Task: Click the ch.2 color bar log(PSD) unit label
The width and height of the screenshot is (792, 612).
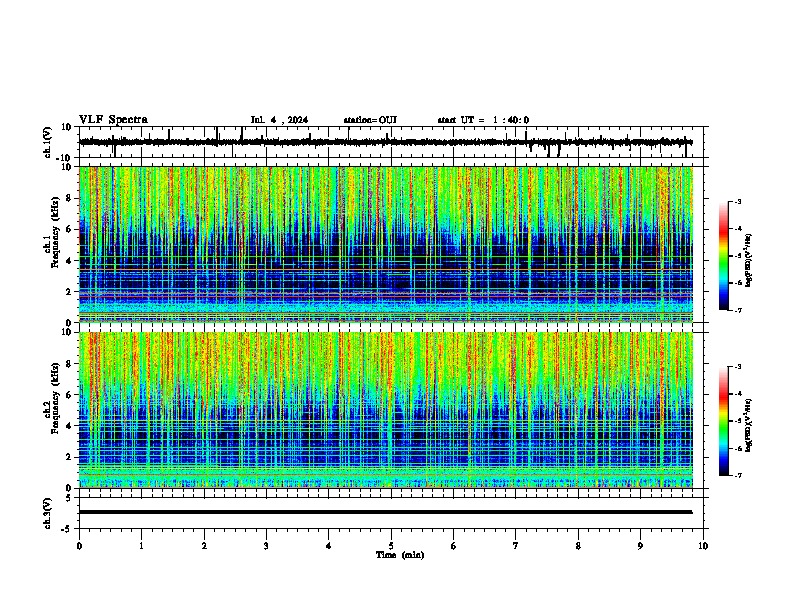Action: tap(749, 425)
